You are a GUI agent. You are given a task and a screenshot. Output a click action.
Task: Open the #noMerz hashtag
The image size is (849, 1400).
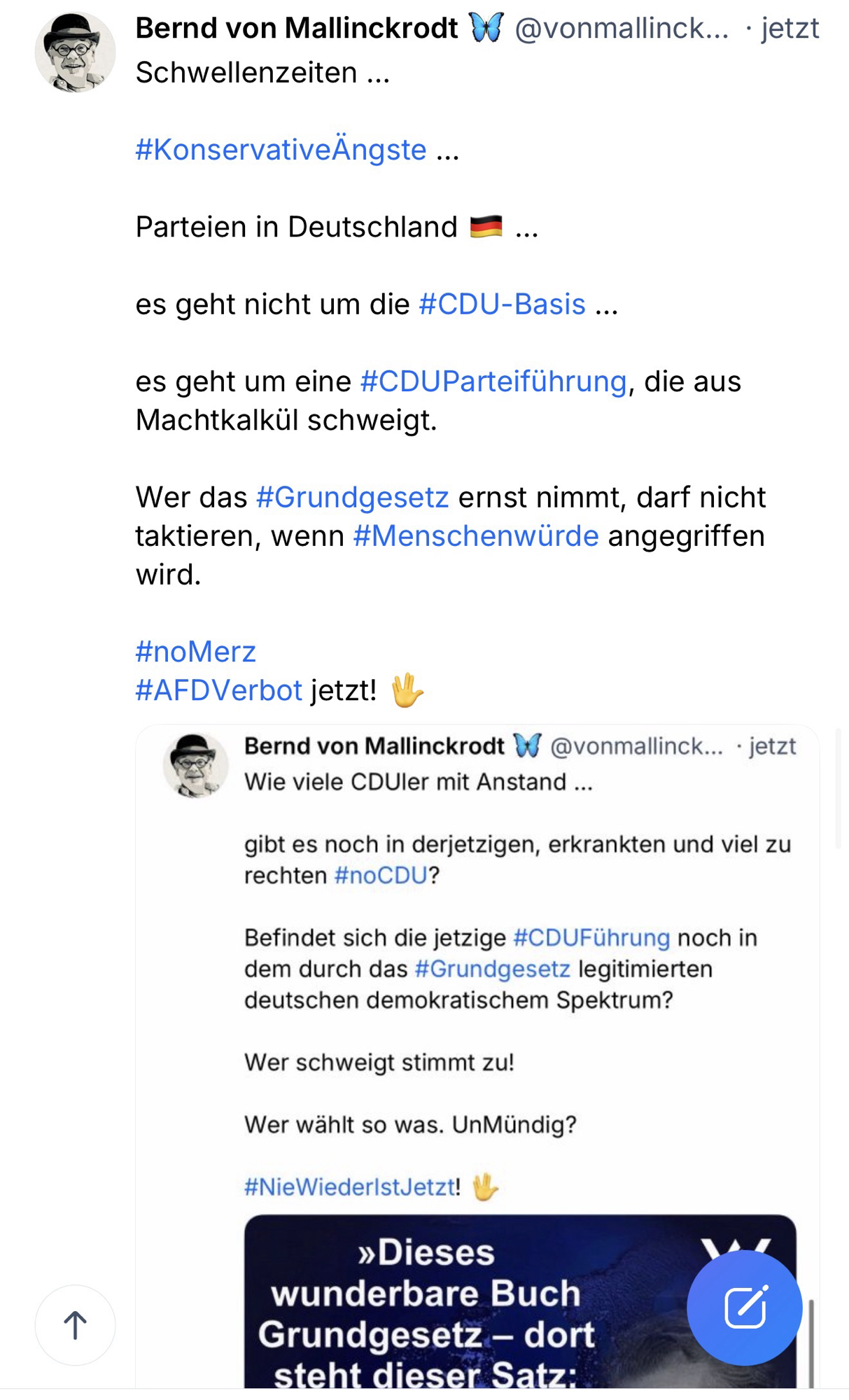pyautogui.click(x=196, y=652)
